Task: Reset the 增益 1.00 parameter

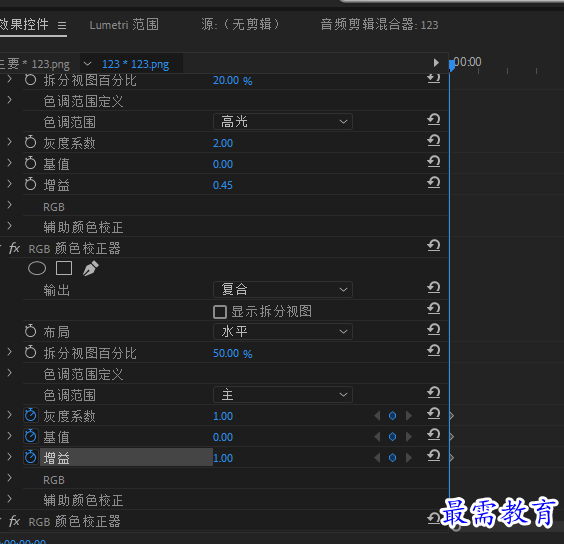Action: click(434, 455)
